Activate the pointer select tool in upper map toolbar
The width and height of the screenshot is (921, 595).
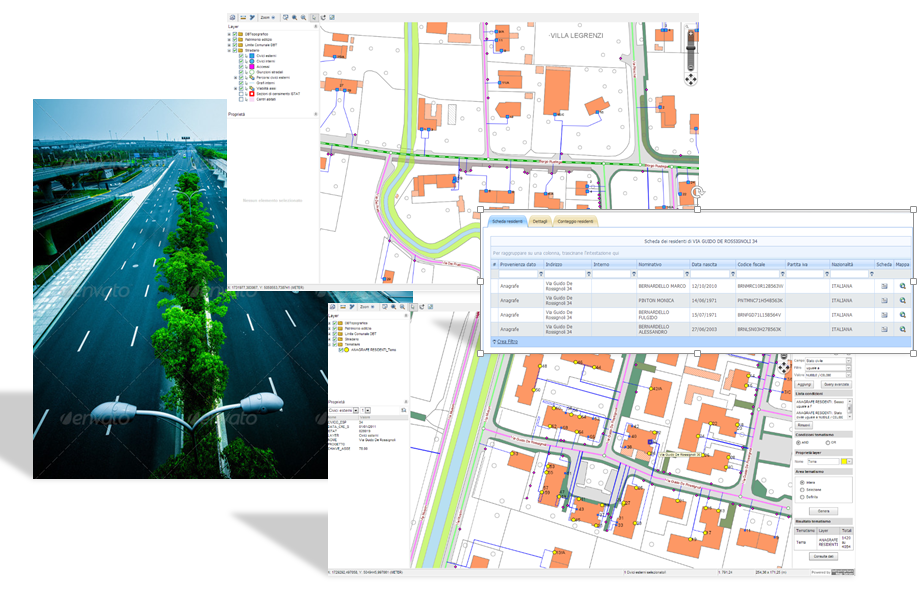(314, 18)
